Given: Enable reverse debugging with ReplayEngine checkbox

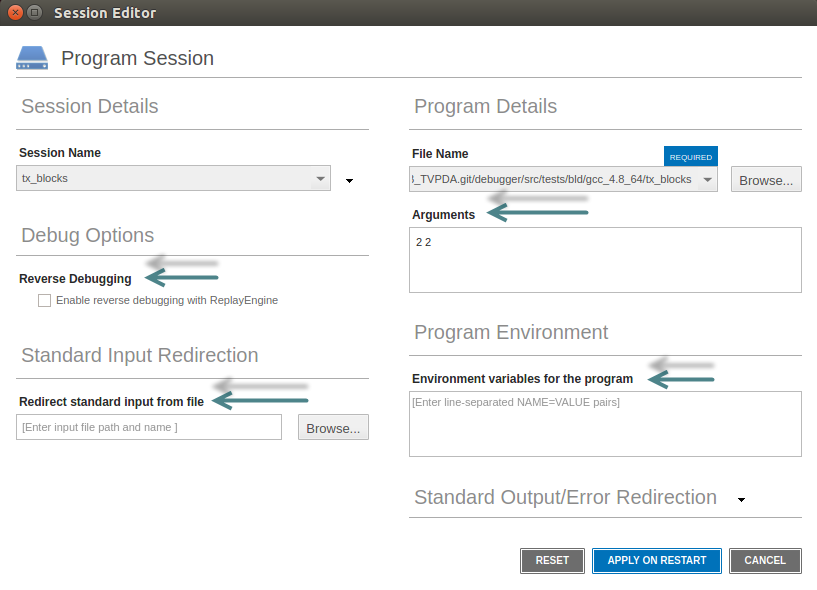Looking at the screenshot, I should click(44, 300).
